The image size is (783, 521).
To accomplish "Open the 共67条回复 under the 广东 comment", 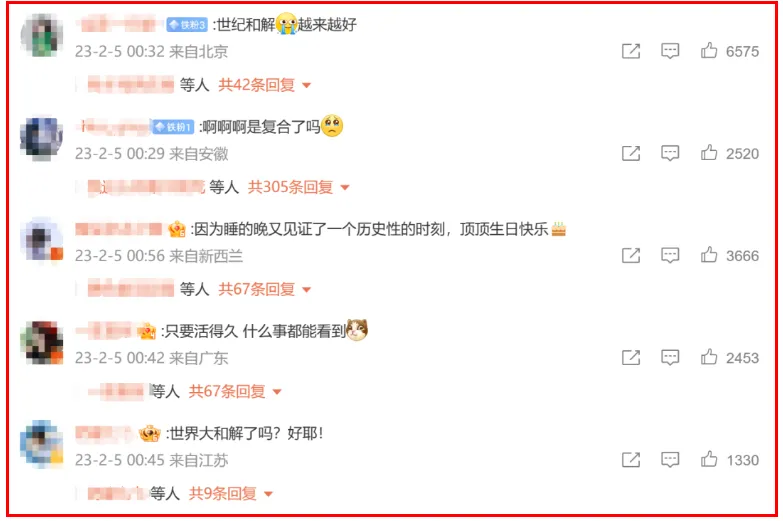I will point(235,392).
